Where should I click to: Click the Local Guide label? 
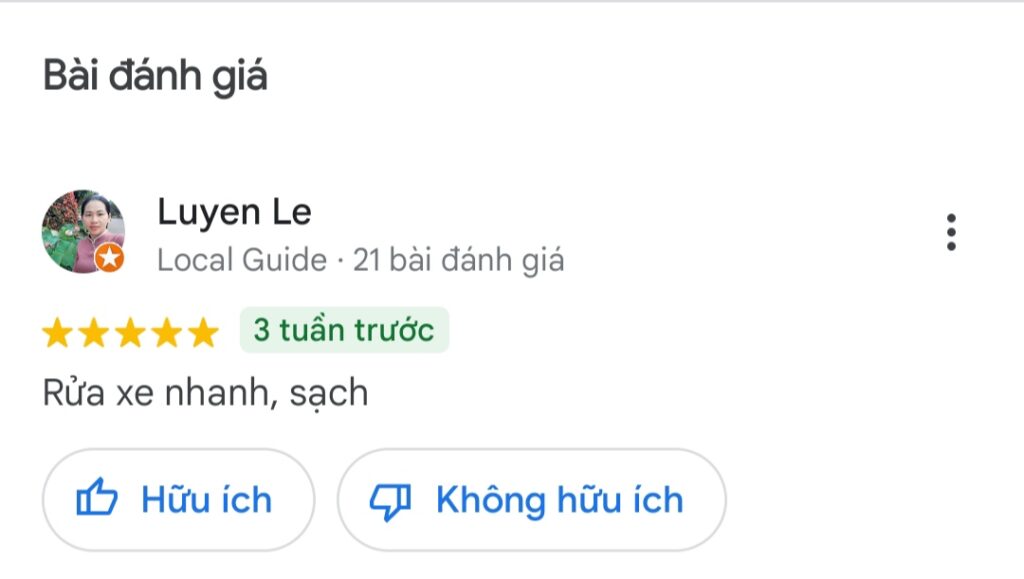pyautogui.click(x=242, y=260)
